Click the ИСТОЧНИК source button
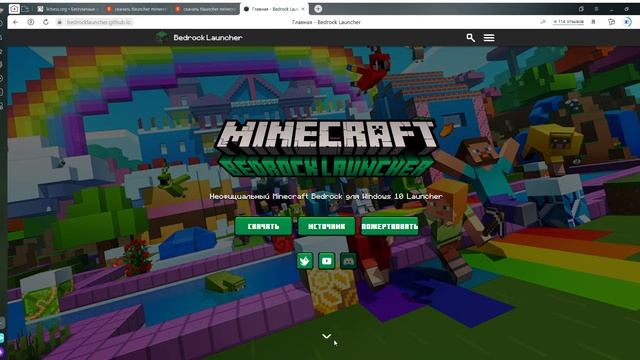Image resolution: width=640 pixels, height=360 pixels. point(327,226)
